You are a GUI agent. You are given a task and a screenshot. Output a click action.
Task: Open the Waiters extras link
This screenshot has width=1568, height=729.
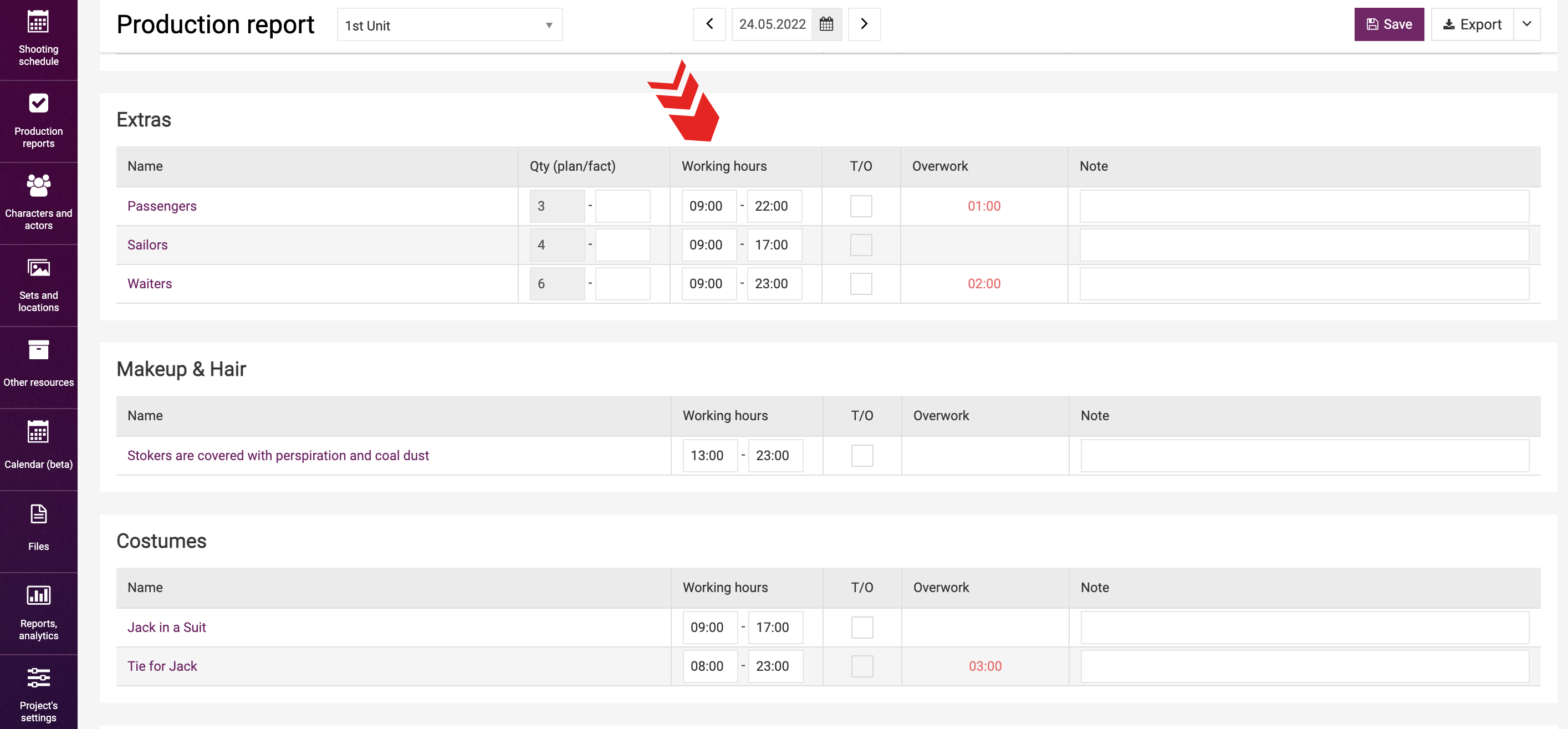150,284
